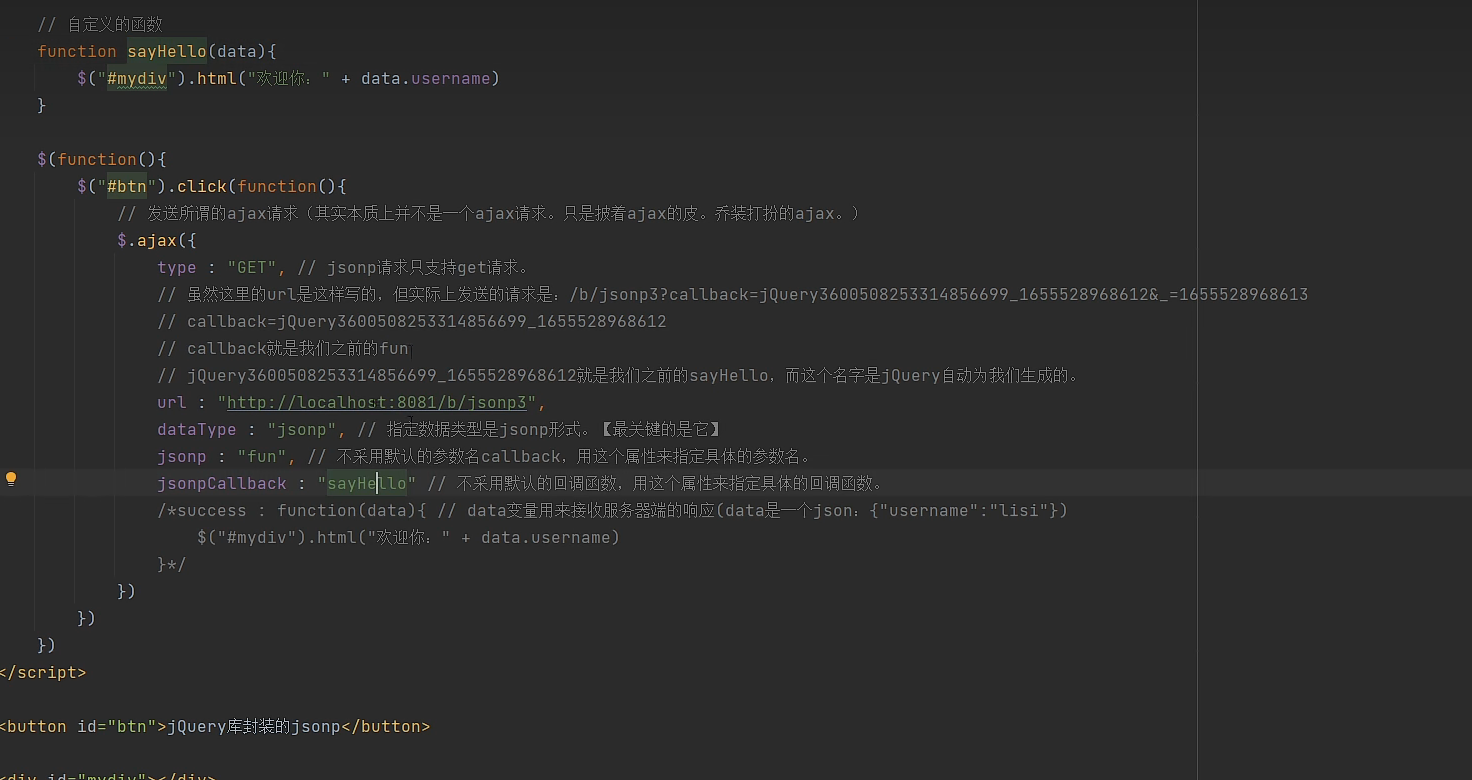Open the intention actions lightbulb
The height and width of the screenshot is (780, 1472).
(x=11, y=478)
